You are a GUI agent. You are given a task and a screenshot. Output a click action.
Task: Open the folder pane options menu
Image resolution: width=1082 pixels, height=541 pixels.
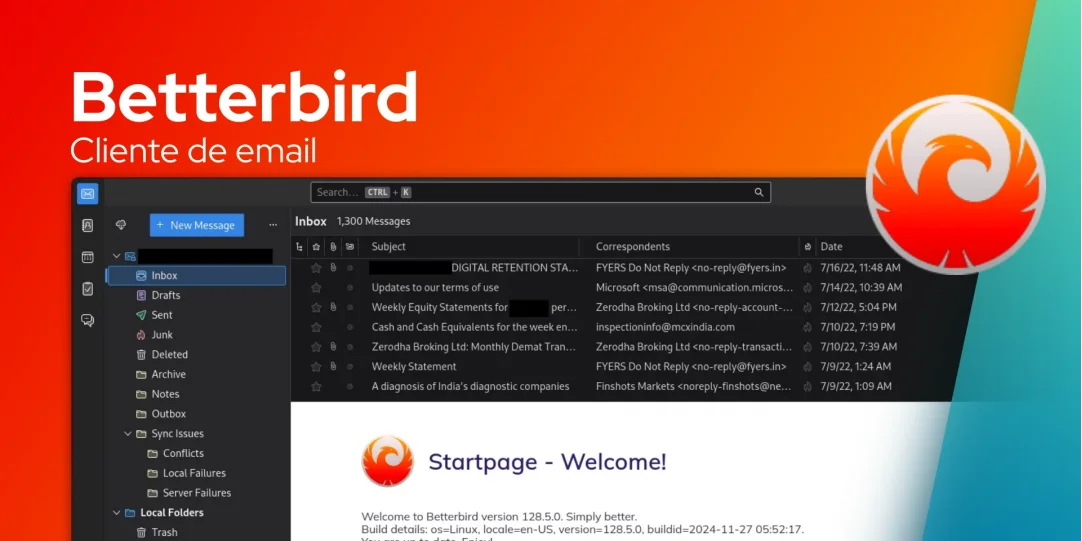[x=273, y=225]
